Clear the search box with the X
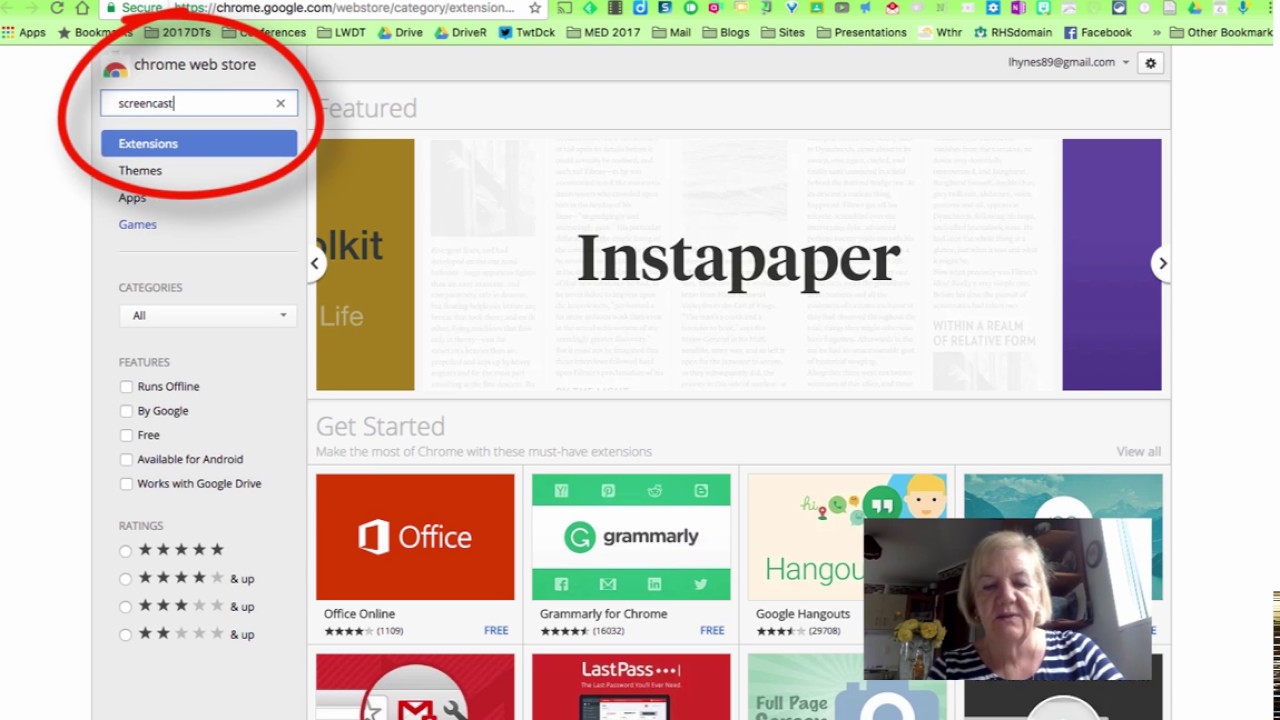1280x720 pixels. click(281, 103)
